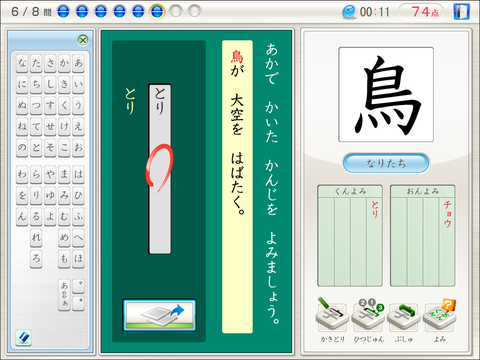This screenshot has height=360, width=480.
Task: Click the 6 / 8 問 counter
Action: [31, 12]
